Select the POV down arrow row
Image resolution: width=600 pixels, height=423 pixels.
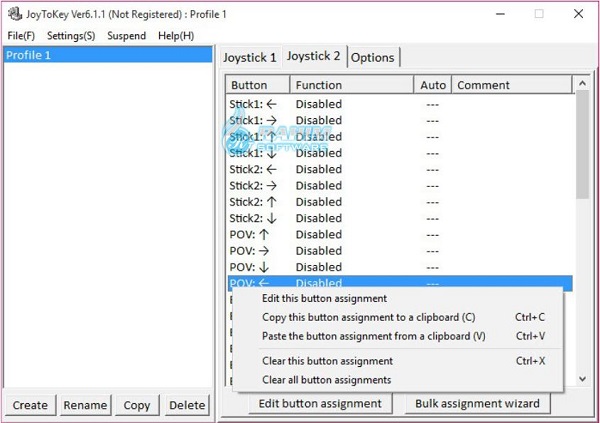[400, 267]
